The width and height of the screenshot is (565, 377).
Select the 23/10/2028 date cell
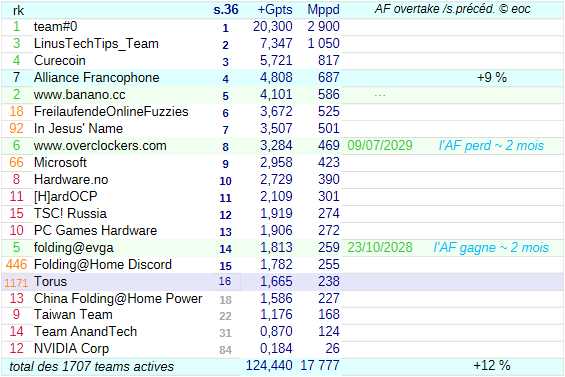(380, 248)
